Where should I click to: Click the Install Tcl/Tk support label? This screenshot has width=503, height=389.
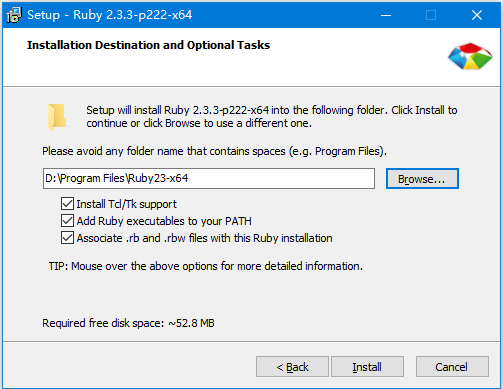pyautogui.click(x=126, y=204)
